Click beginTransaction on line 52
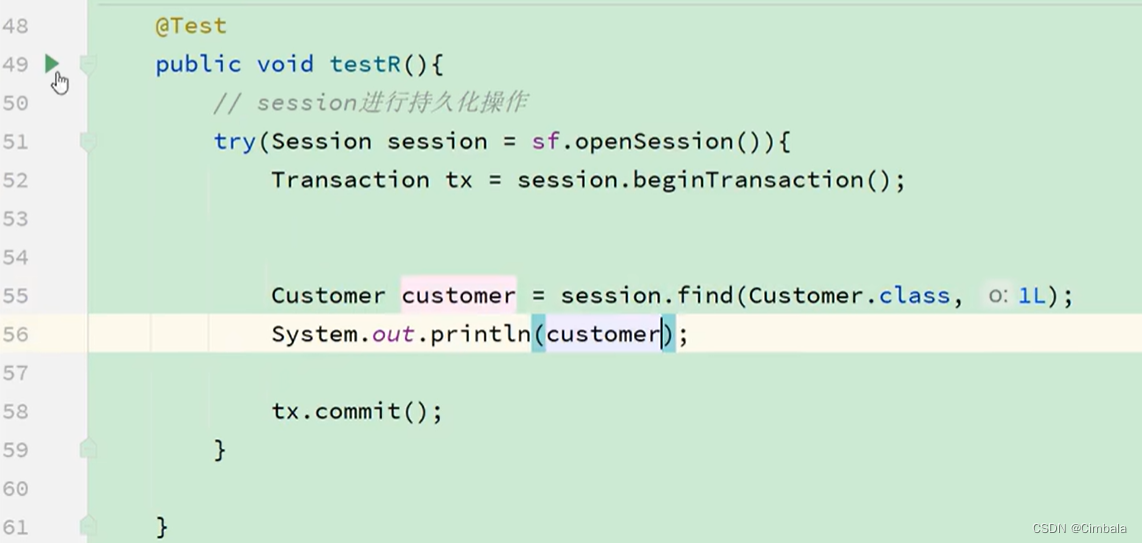The width and height of the screenshot is (1142, 543). click(x=748, y=180)
